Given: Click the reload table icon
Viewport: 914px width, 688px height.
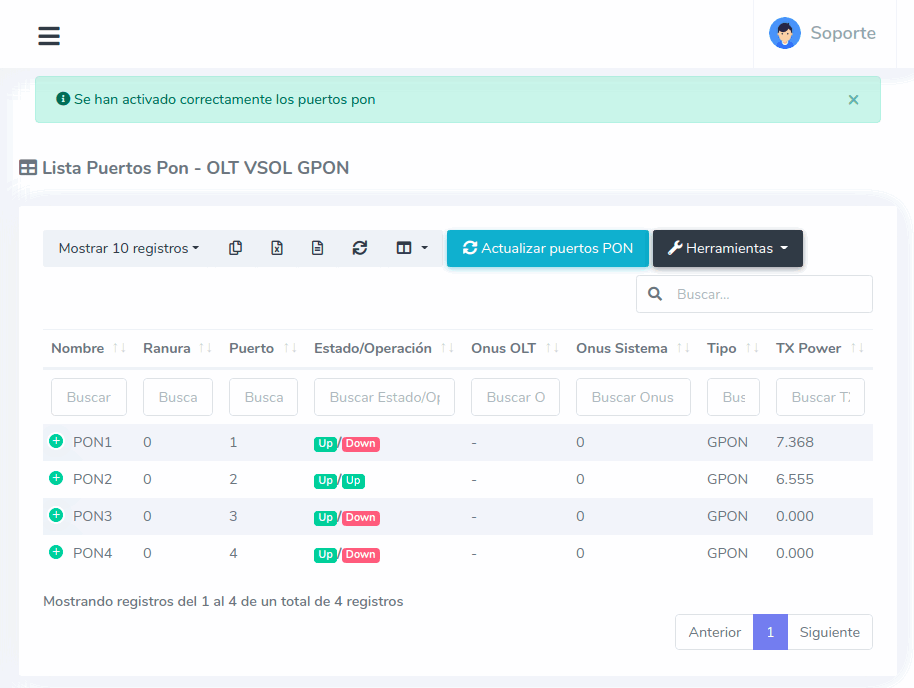Looking at the screenshot, I should pos(360,248).
